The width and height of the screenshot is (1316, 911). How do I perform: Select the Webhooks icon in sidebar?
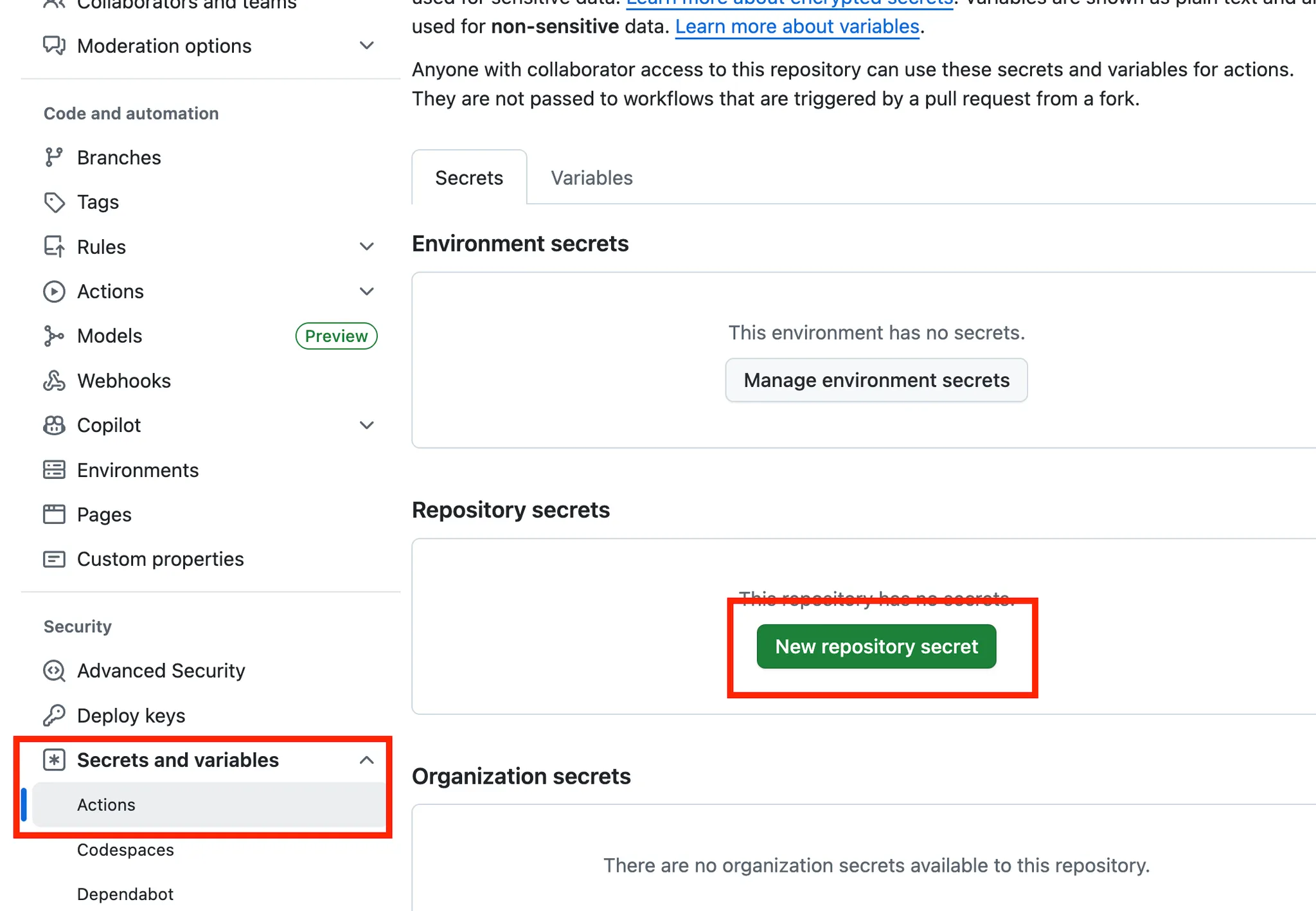tap(54, 381)
